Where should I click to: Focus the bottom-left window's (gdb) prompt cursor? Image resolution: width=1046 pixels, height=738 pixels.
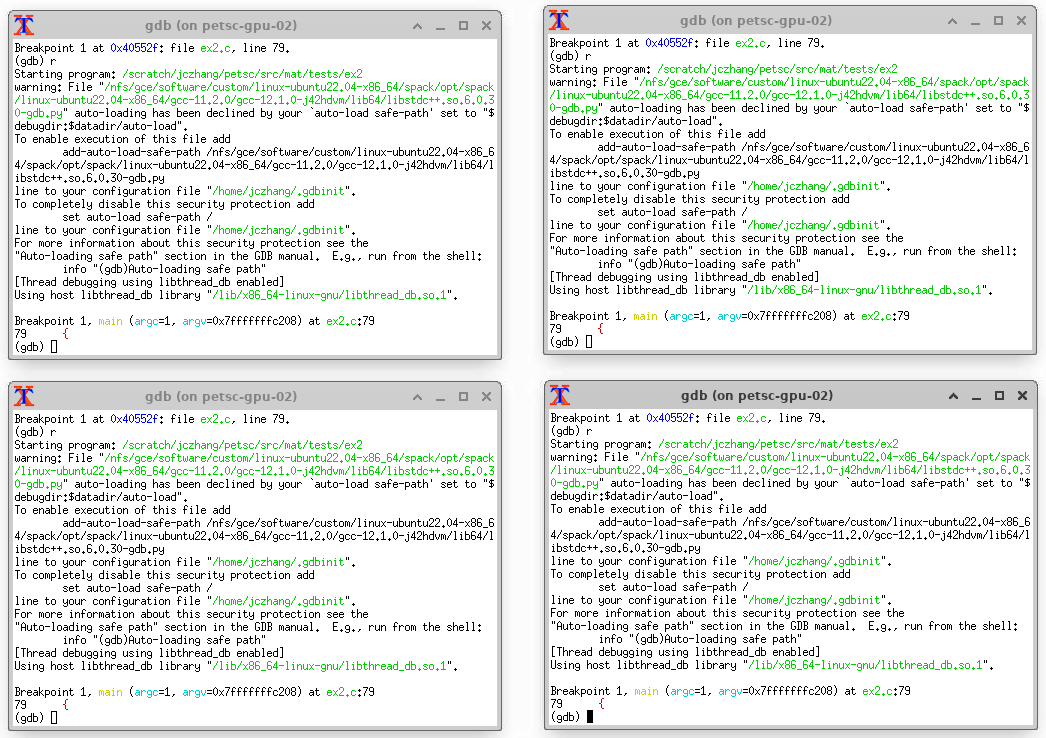[54, 718]
